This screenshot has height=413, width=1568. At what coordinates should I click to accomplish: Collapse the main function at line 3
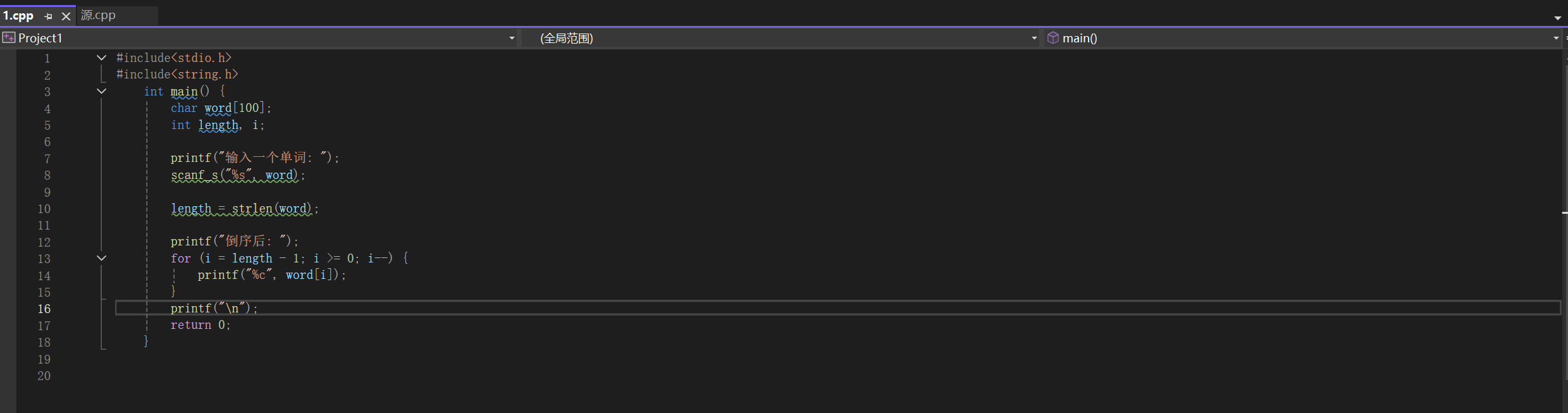pyautogui.click(x=101, y=91)
